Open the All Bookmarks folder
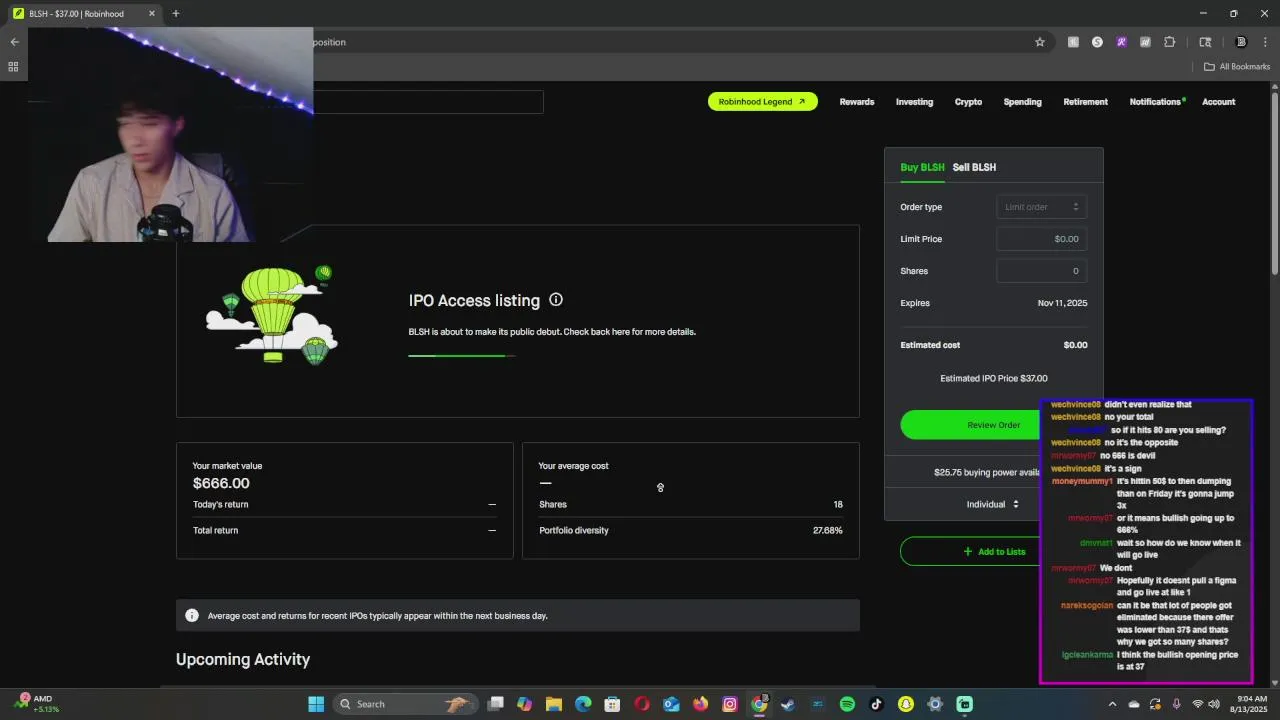Screen dimensions: 1280x720 coord(1236,67)
